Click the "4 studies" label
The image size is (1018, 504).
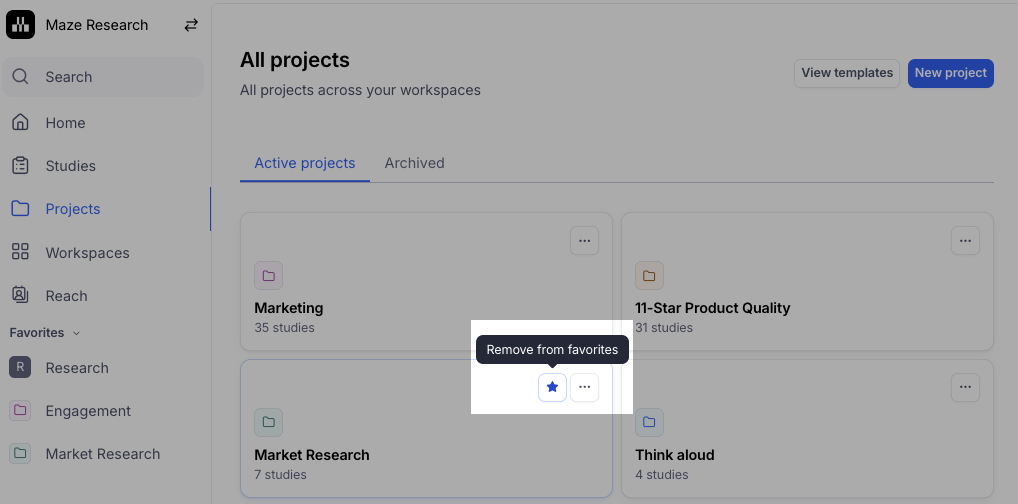coord(662,475)
